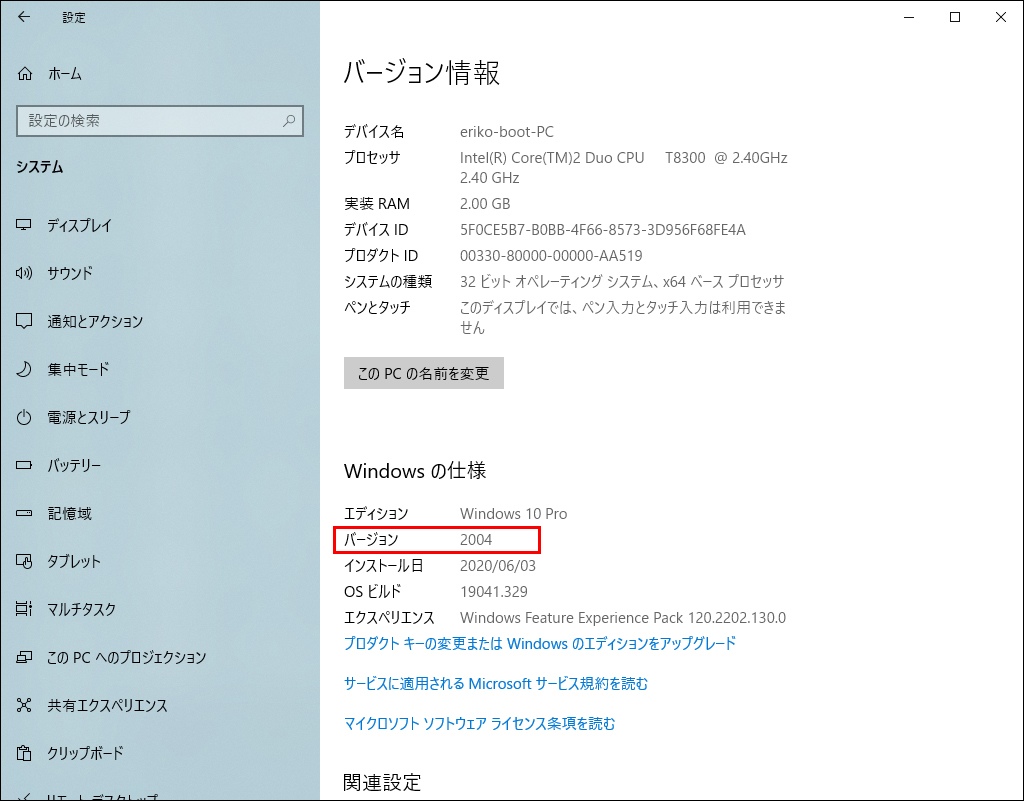Maximize the 設定 window
Image resolution: width=1024 pixels, height=801 pixels.
(x=955, y=17)
